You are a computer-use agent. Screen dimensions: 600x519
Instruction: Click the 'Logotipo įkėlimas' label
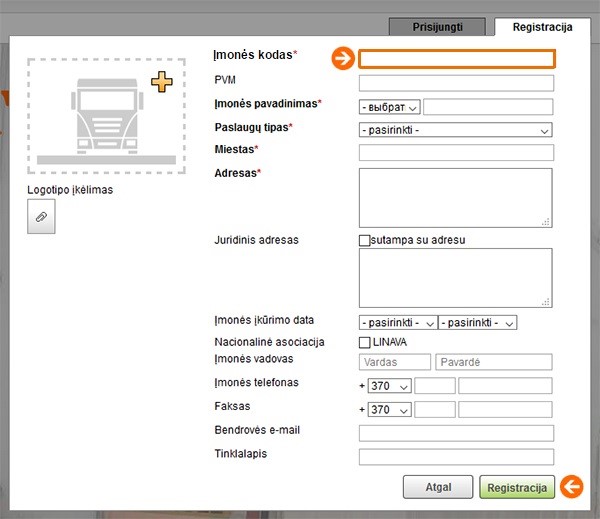[x=70, y=190]
